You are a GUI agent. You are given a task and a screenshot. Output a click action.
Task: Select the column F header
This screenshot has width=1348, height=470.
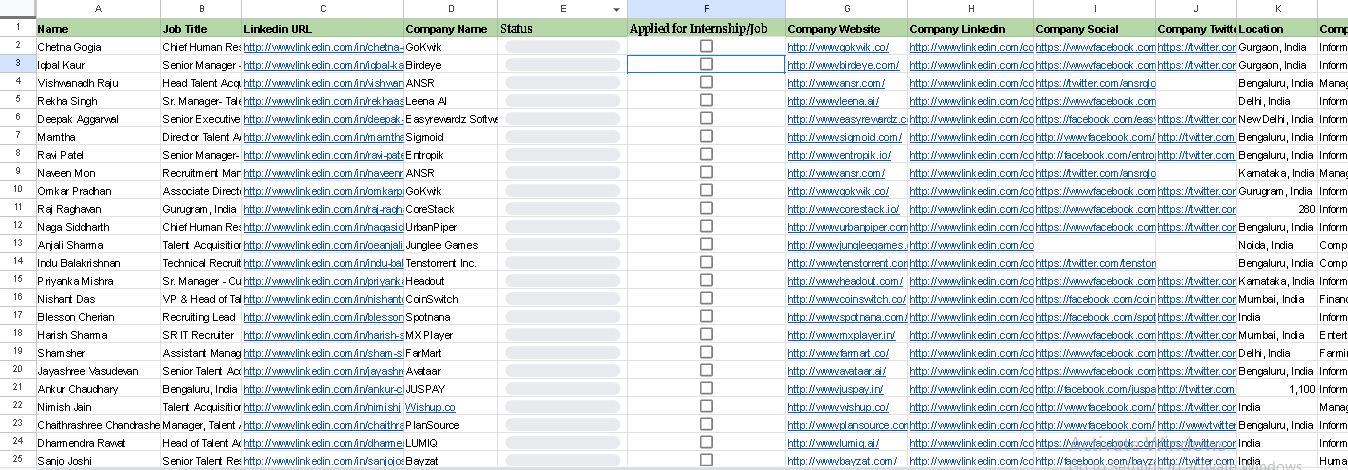click(706, 9)
